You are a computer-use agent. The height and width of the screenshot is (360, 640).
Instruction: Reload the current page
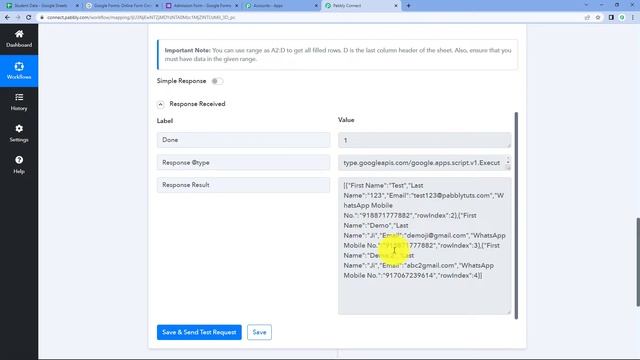point(29,18)
